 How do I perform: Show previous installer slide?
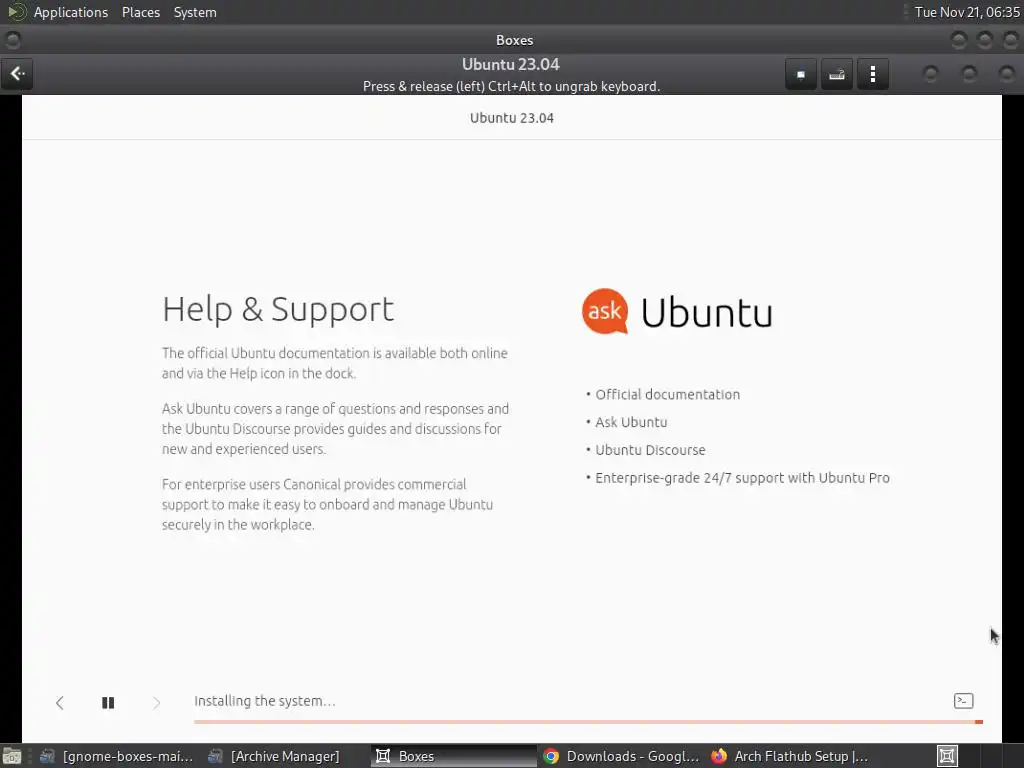click(59, 703)
